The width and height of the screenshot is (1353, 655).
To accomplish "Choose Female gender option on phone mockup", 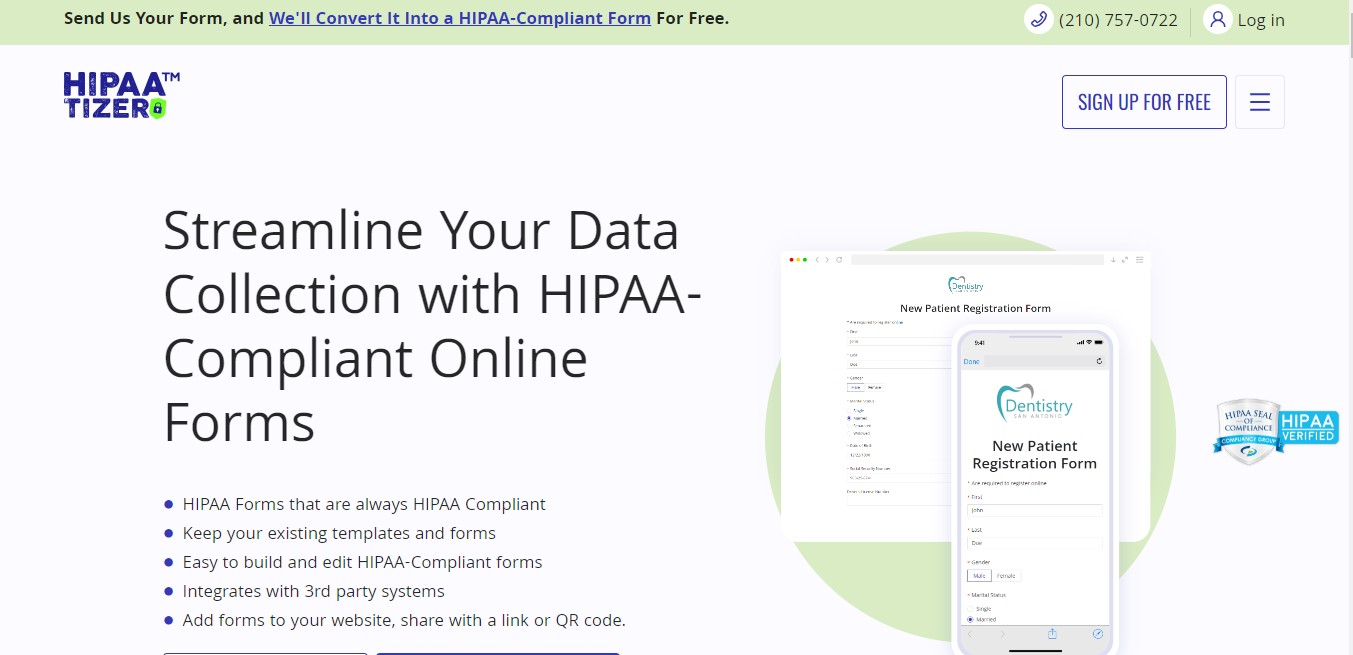I will [1006, 576].
